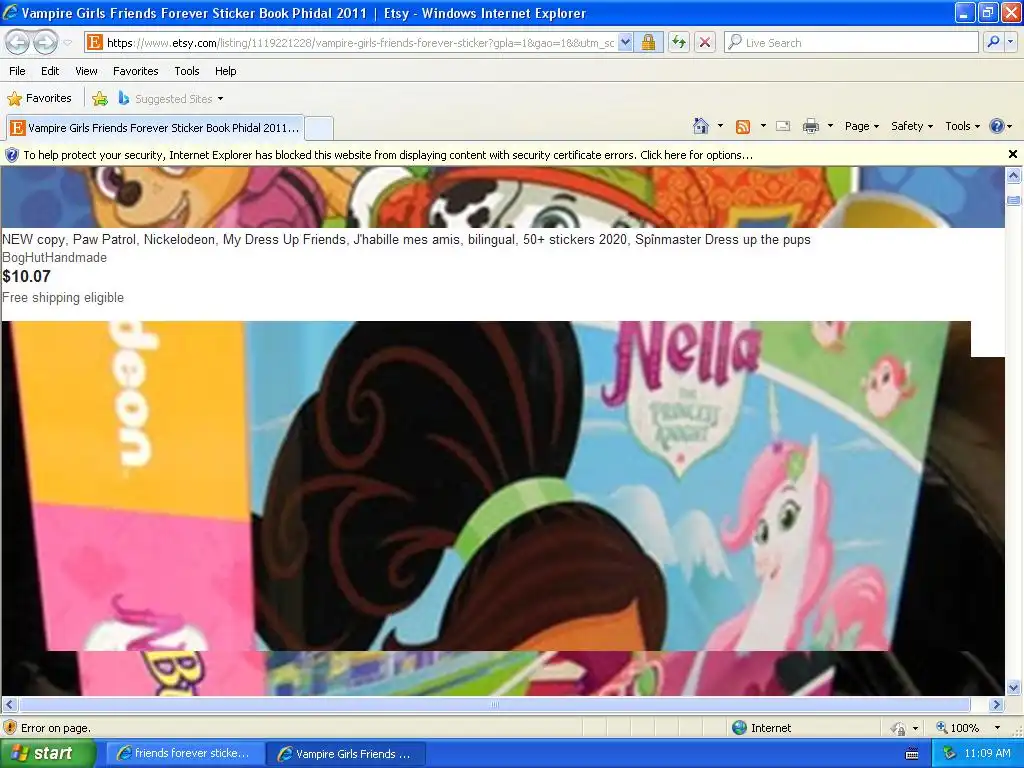This screenshot has height=768, width=1024.
Task: Open the recent pages dropdown arrow
Action: click(67, 43)
